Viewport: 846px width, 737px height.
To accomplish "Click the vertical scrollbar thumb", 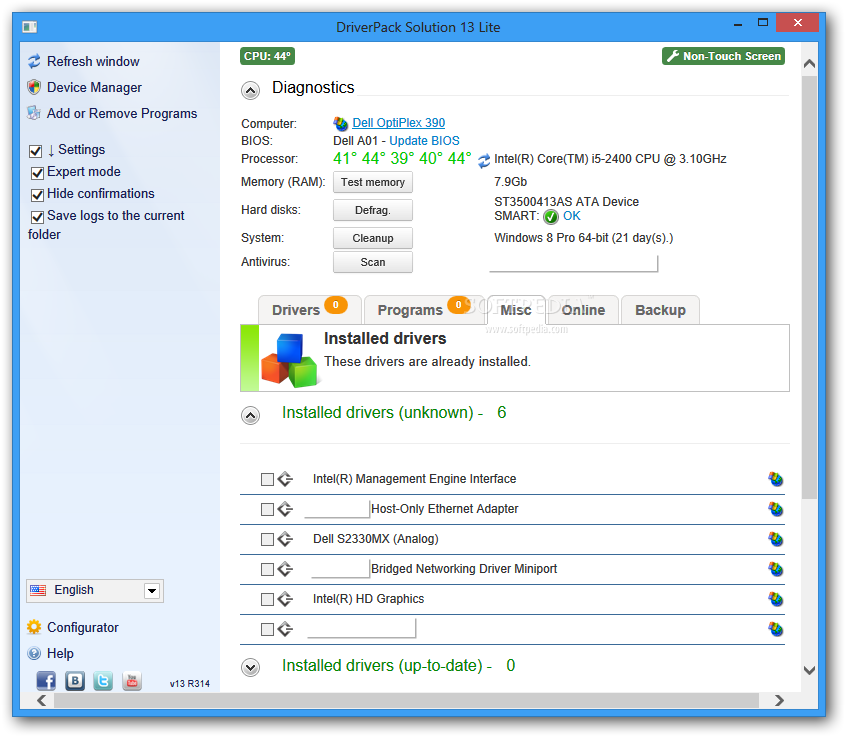I will tap(809, 288).
